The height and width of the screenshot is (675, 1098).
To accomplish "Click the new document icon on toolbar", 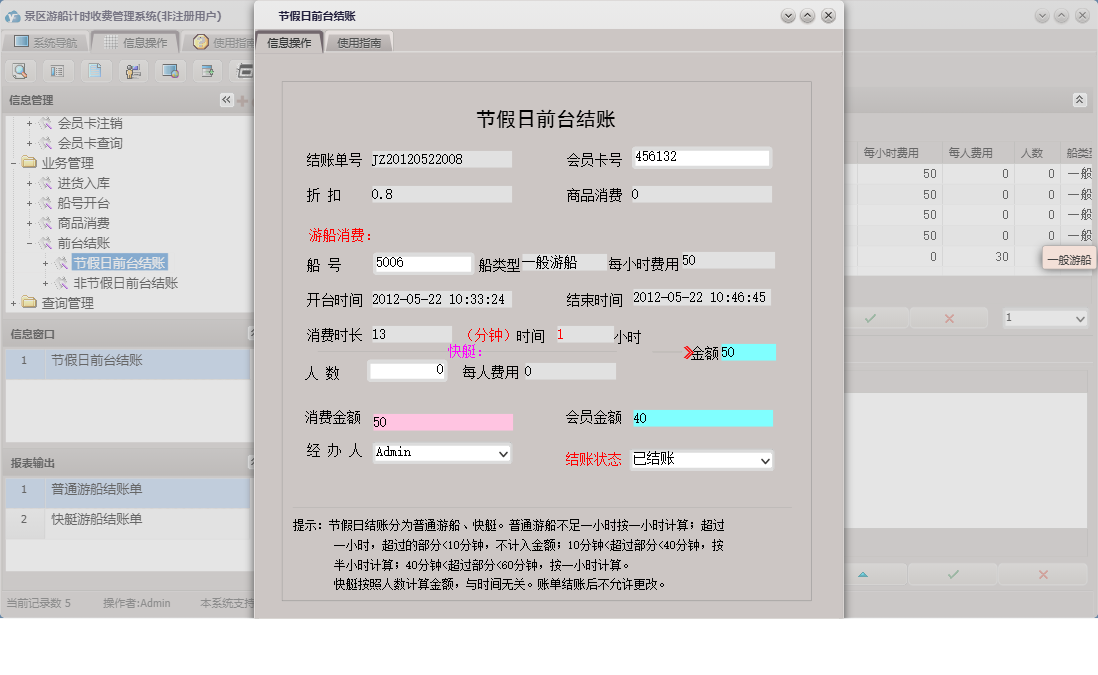I will 95,70.
